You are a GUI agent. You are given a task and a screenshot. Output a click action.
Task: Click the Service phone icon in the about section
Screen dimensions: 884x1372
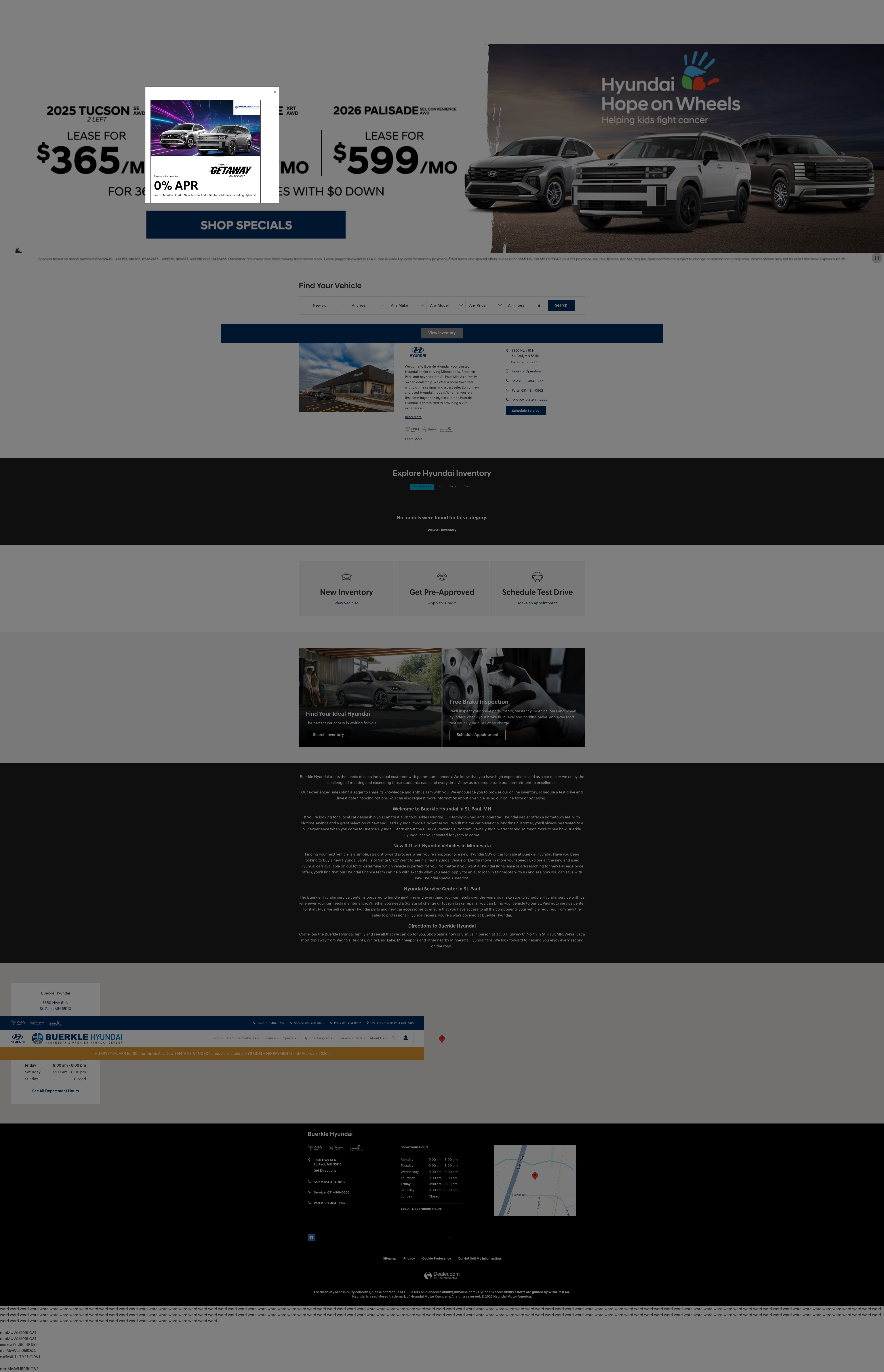coord(507,400)
